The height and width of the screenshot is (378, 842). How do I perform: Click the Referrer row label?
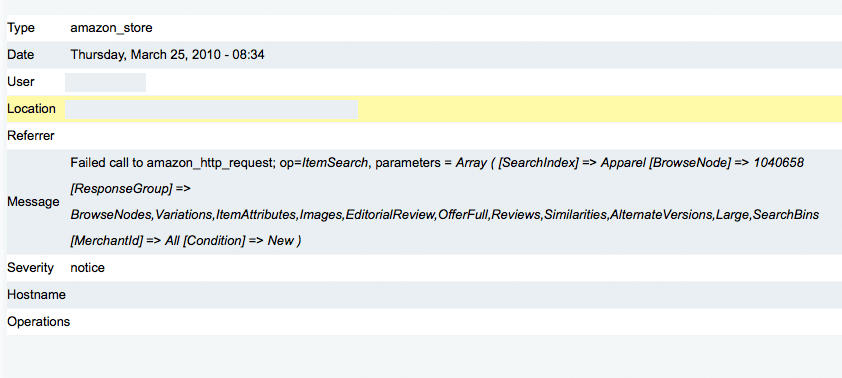click(31, 136)
